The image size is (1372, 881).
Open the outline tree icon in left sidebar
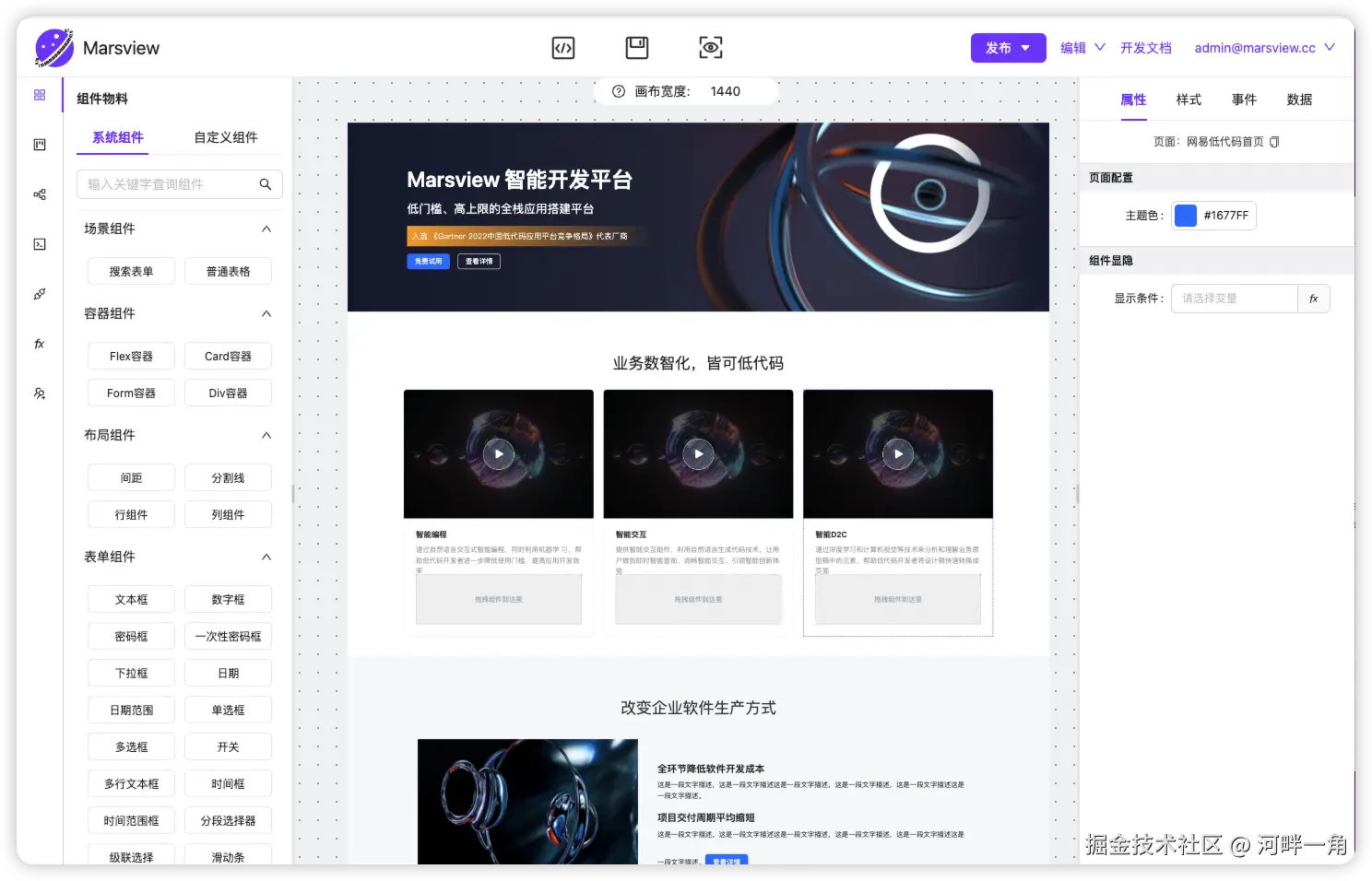pos(40,194)
